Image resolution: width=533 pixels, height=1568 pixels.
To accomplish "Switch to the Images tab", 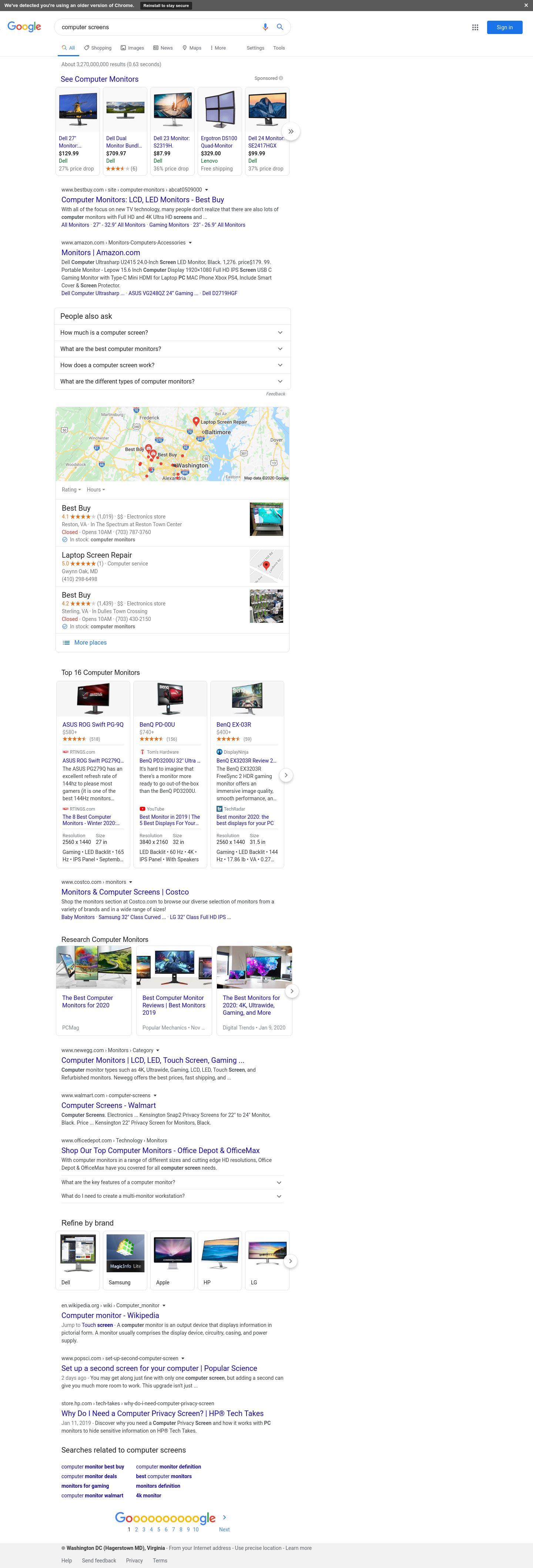I will point(132,47).
